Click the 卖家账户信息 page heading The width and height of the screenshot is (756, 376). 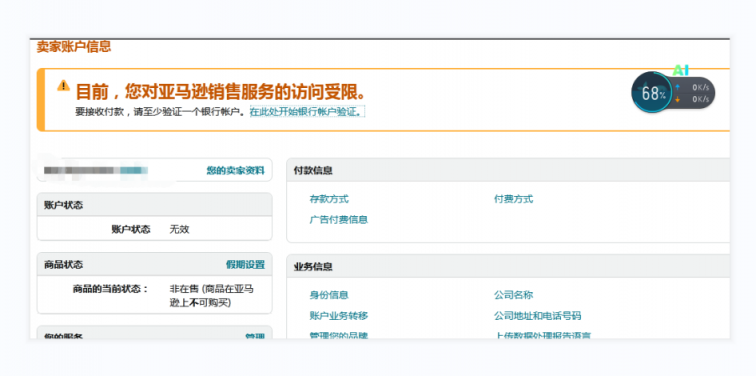tap(74, 47)
